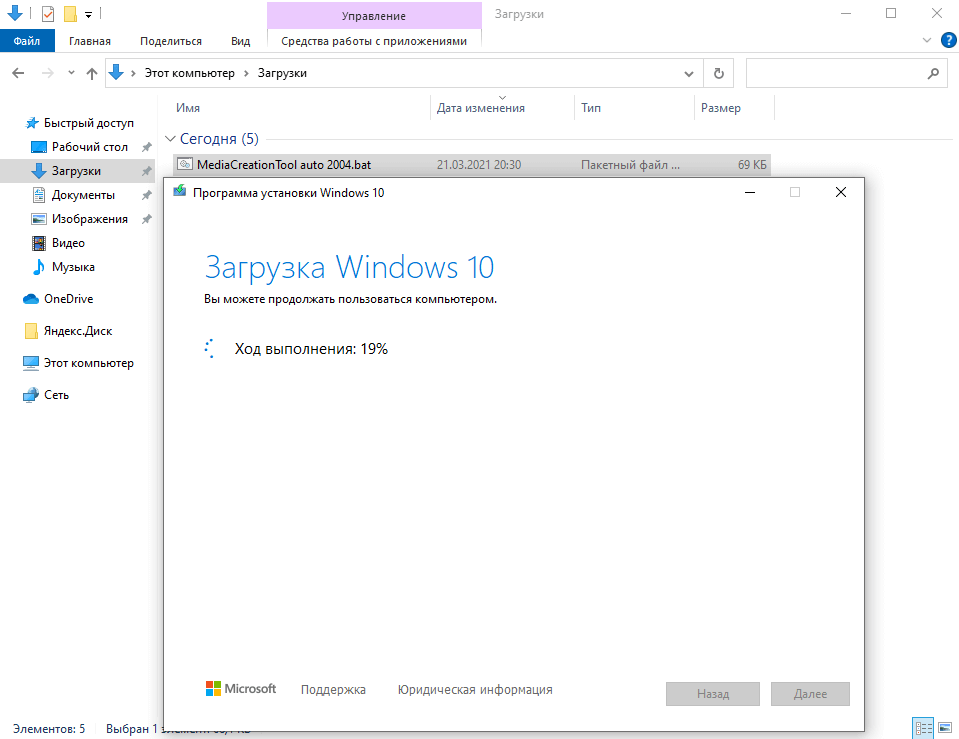Open Customize Quick Access Toolbar dropdown
Image resolution: width=959 pixels, height=739 pixels.
click(89, 14)
